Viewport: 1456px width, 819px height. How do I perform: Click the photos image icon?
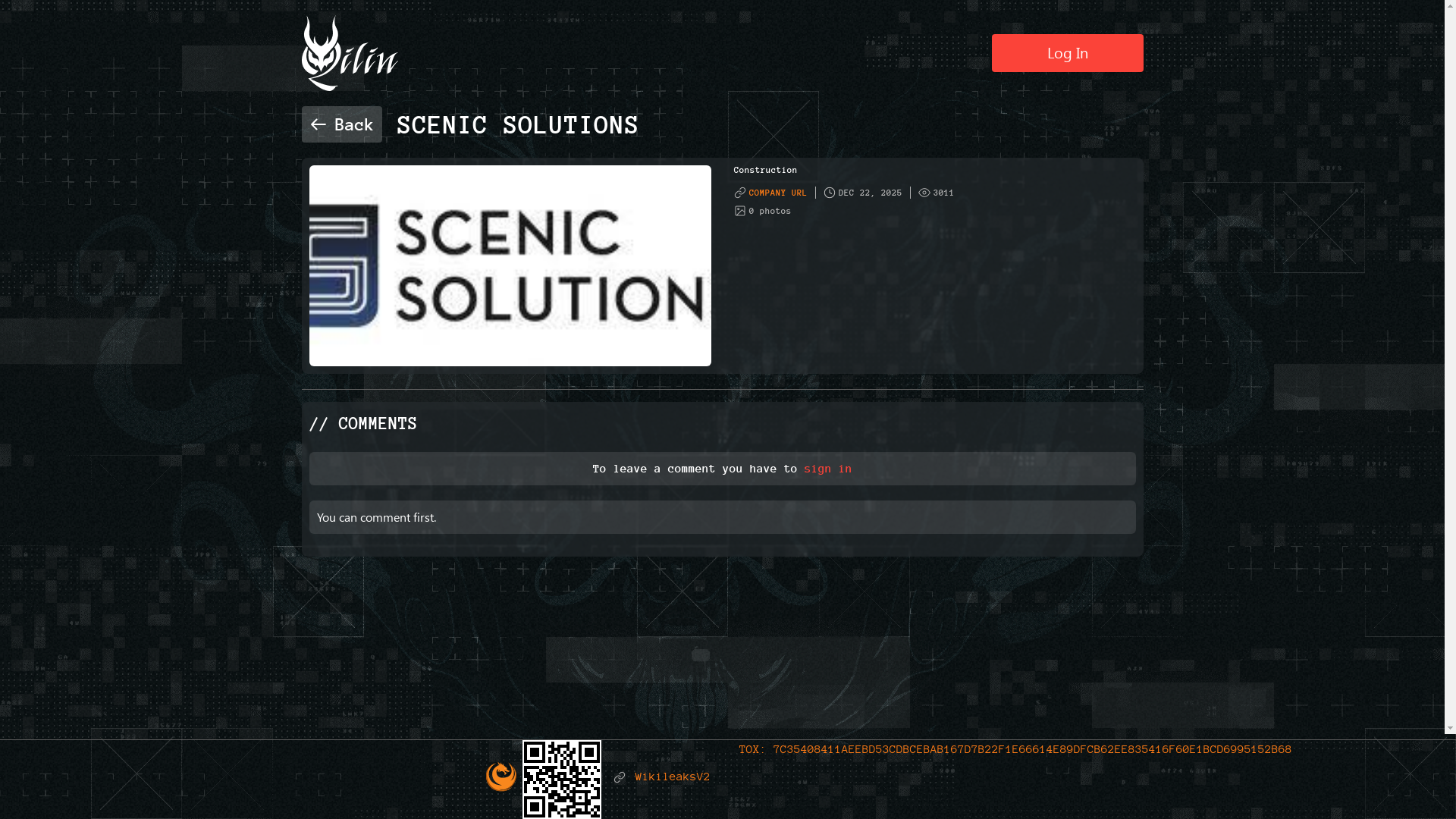coord(740,211)
